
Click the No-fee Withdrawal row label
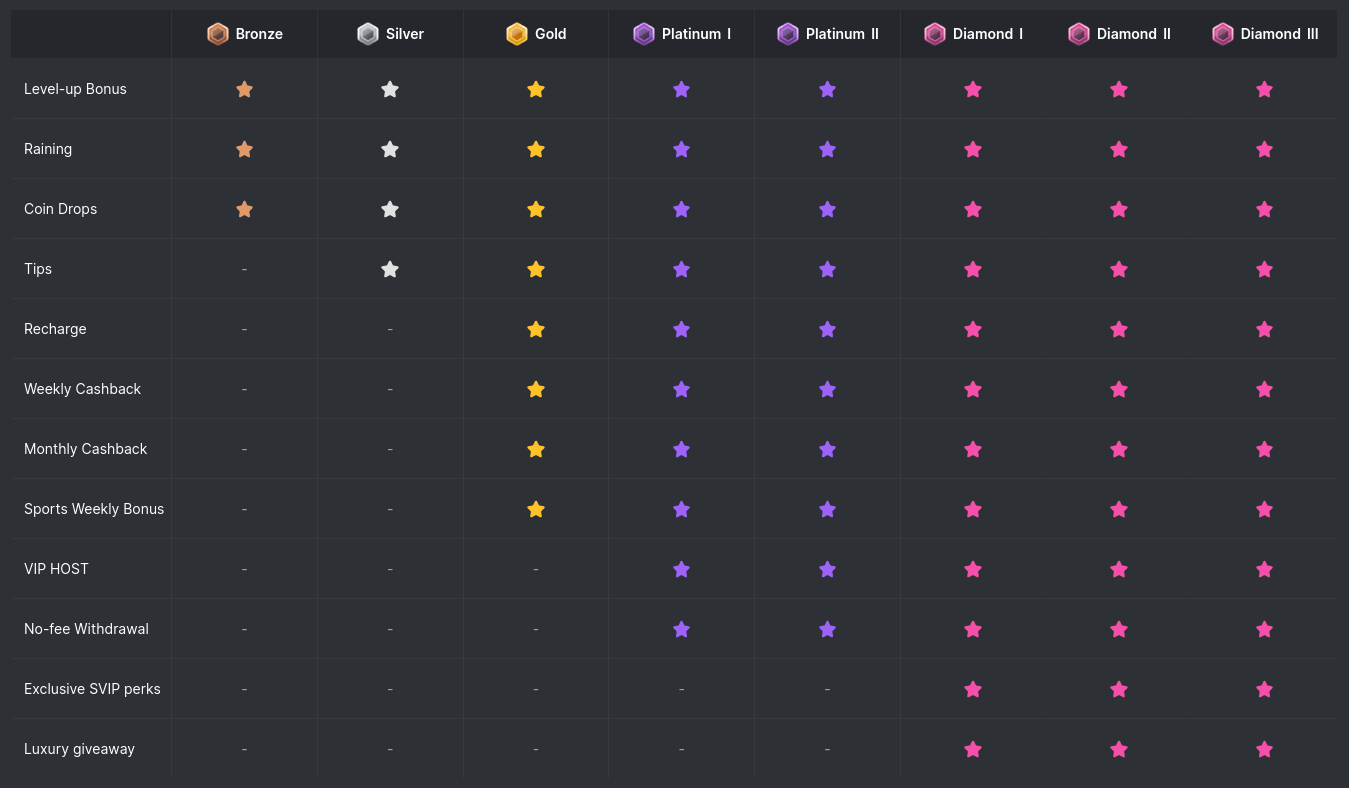(x=86, y=629)
